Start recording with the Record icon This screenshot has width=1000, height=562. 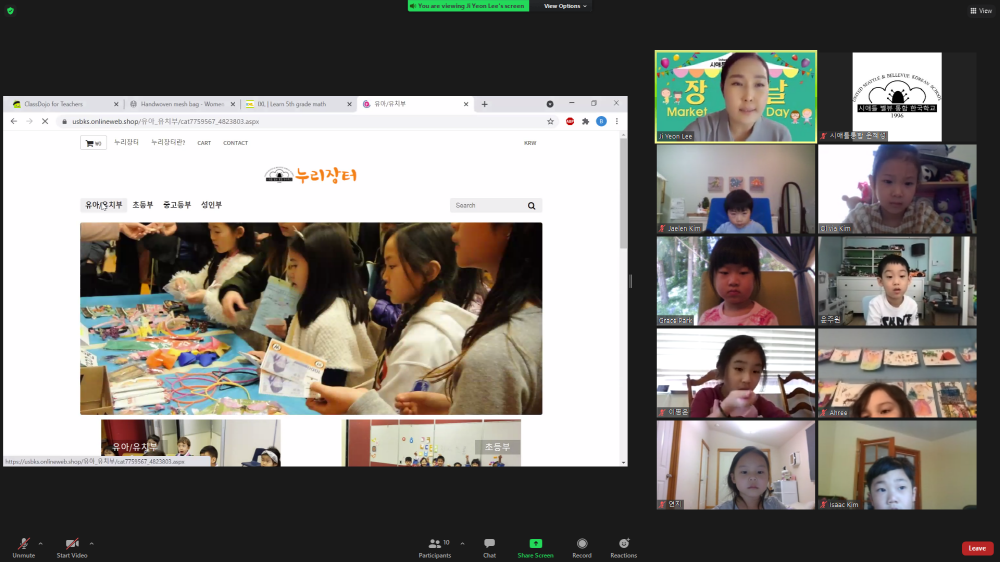tap(582, 544)
